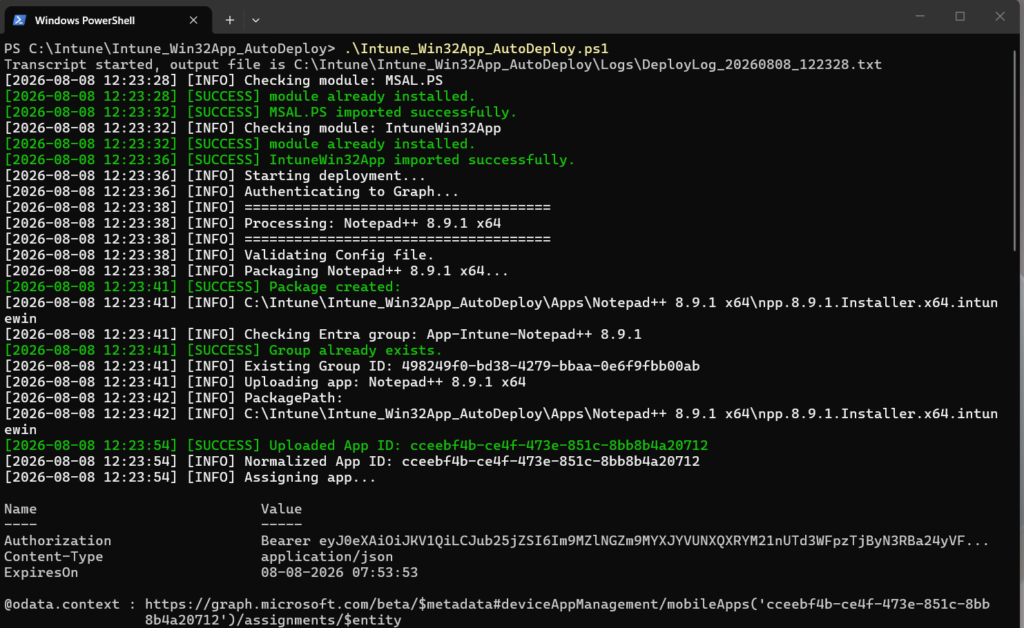Click the Bearer token value

[x=625, y=541]
